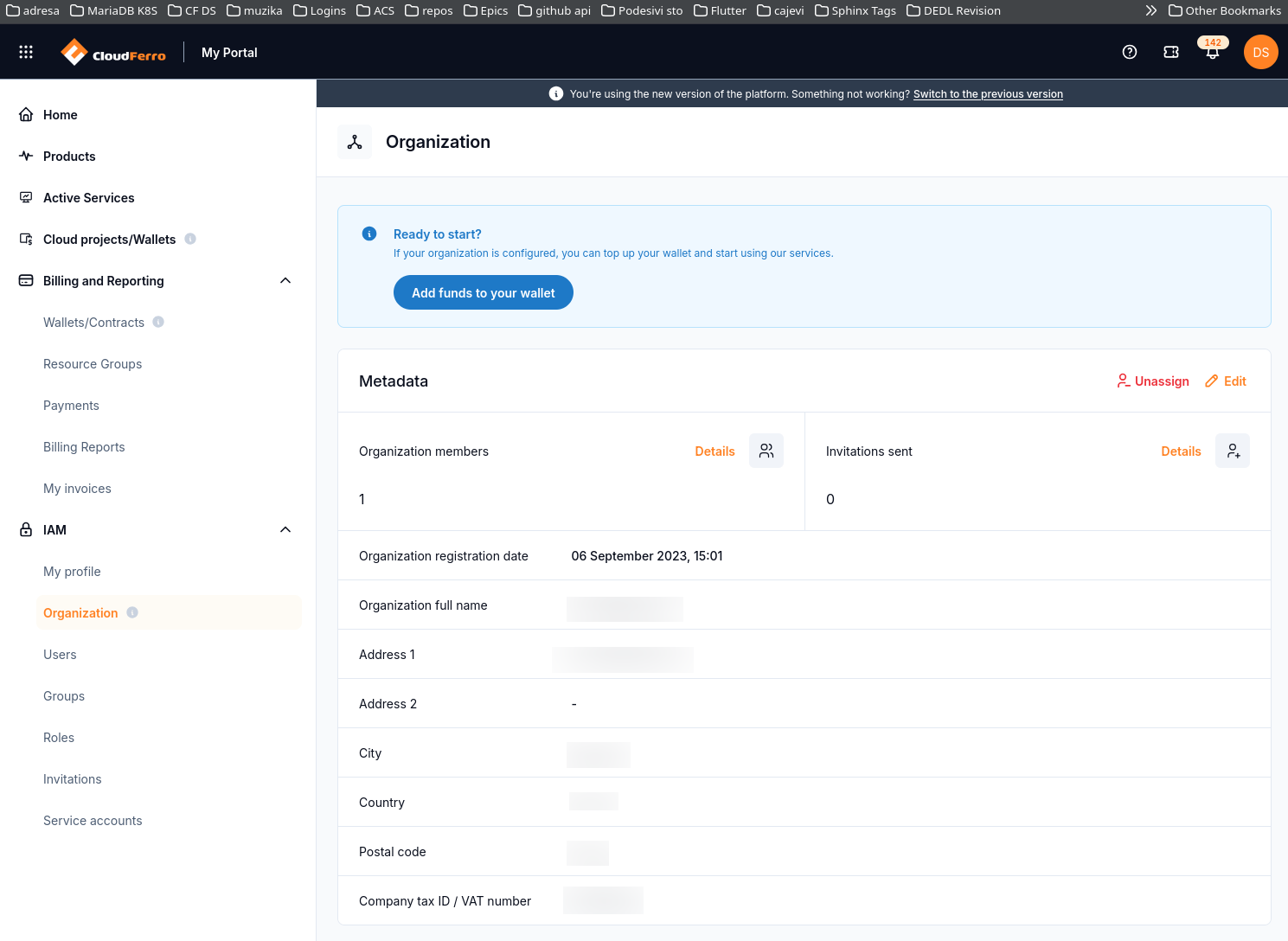Open Resource Groups in the sidebar
1288x941 pixels.
pyautogui.click(x=93, y=363)
